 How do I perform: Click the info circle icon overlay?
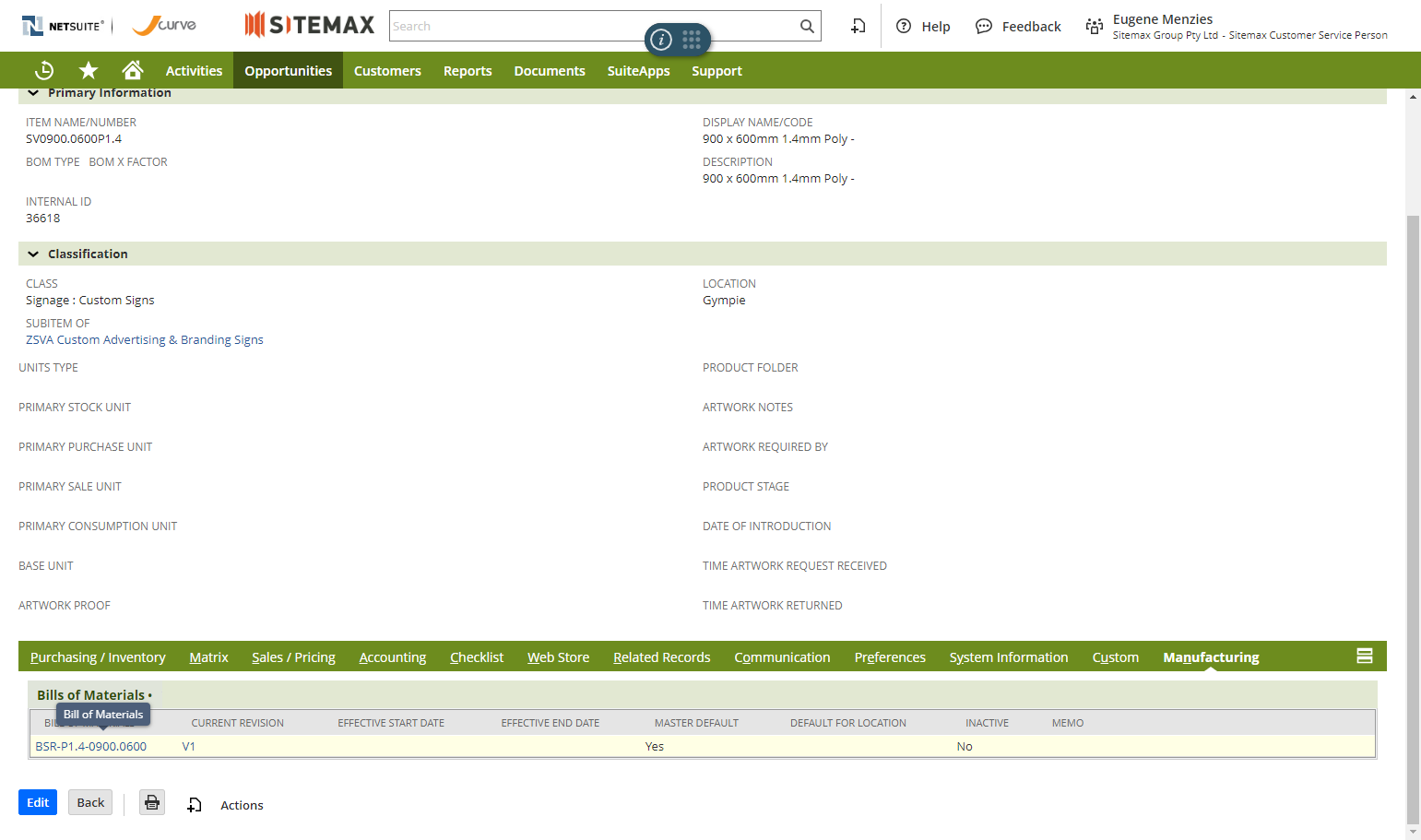pyautogui.click(x=661, y=40)
